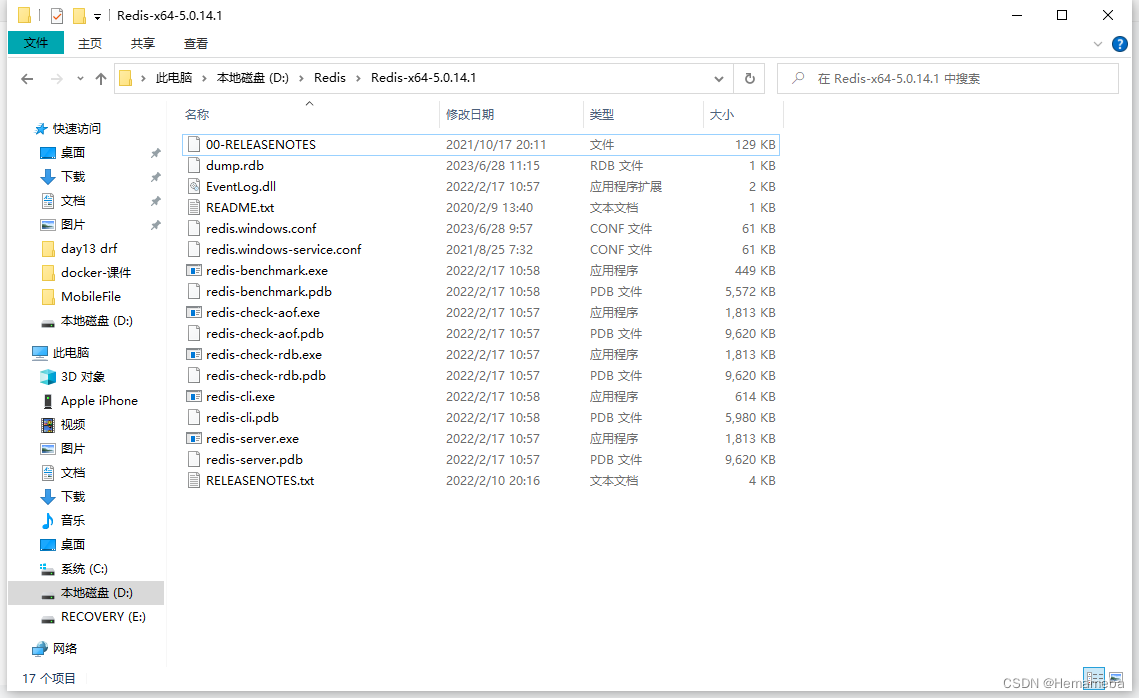Click 此电脑 in the address breadcrumb
The width and height of the screenshot is (1139, 698).
[174, 78]
